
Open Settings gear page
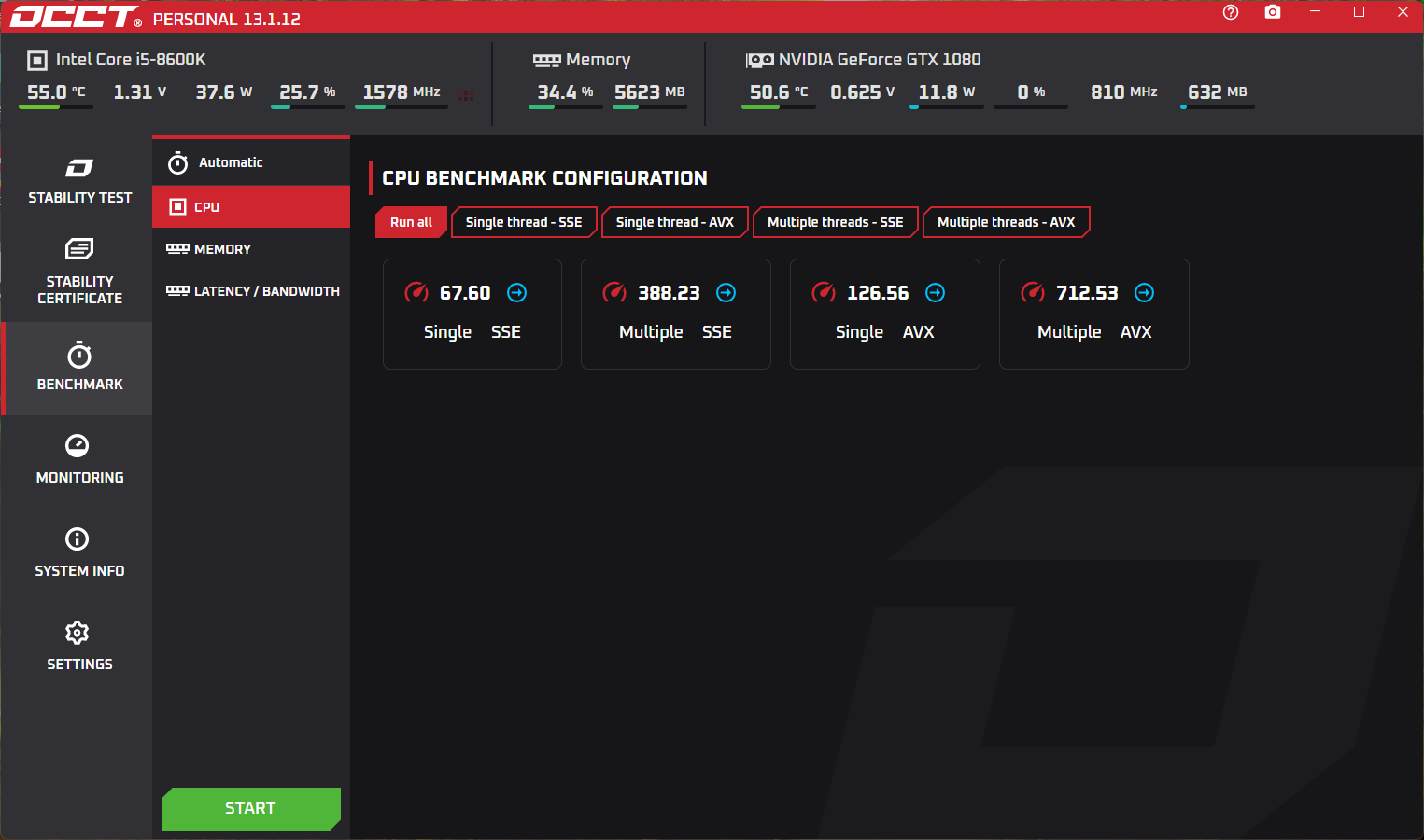79,647
